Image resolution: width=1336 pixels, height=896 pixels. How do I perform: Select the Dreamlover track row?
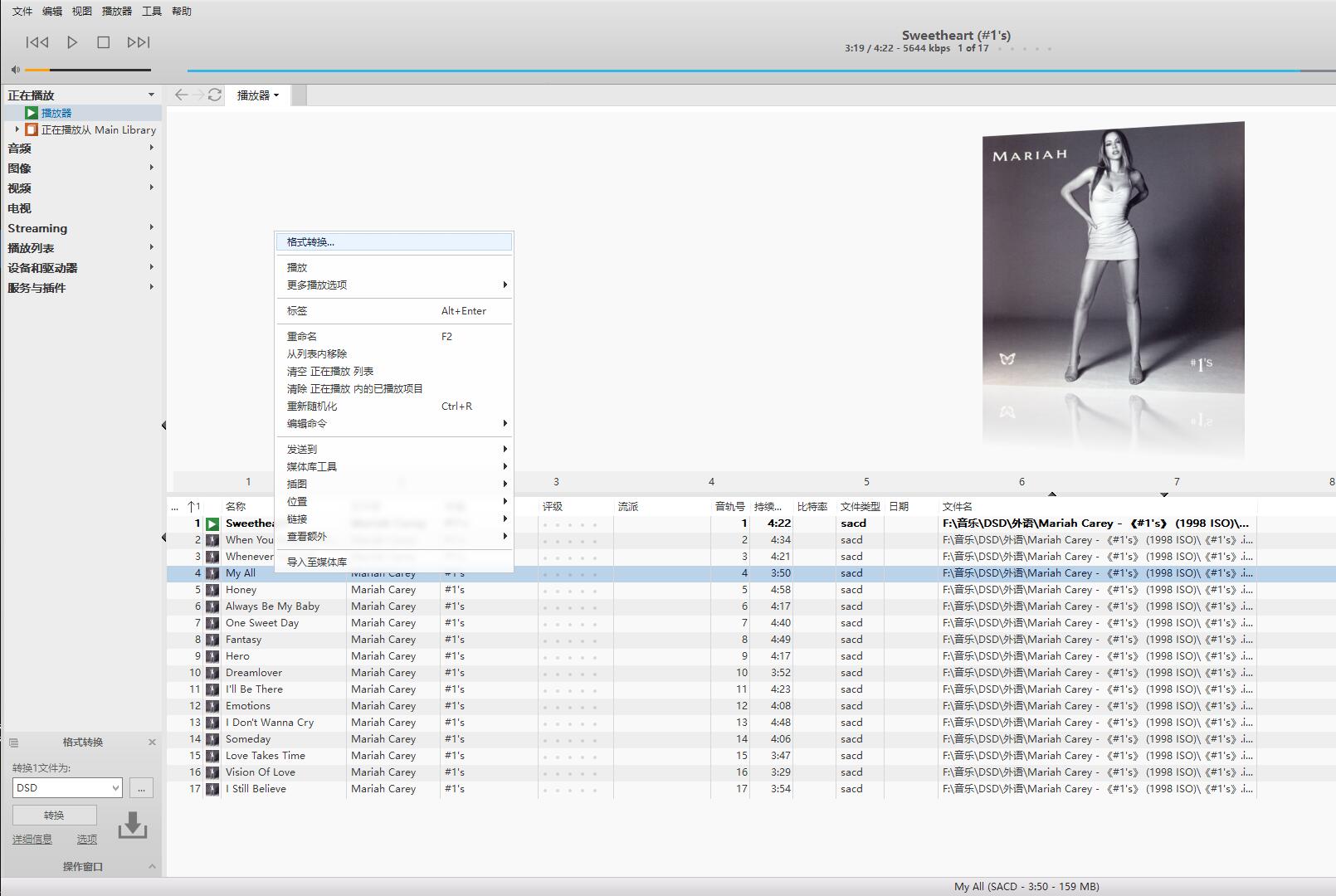click(751, 673)
